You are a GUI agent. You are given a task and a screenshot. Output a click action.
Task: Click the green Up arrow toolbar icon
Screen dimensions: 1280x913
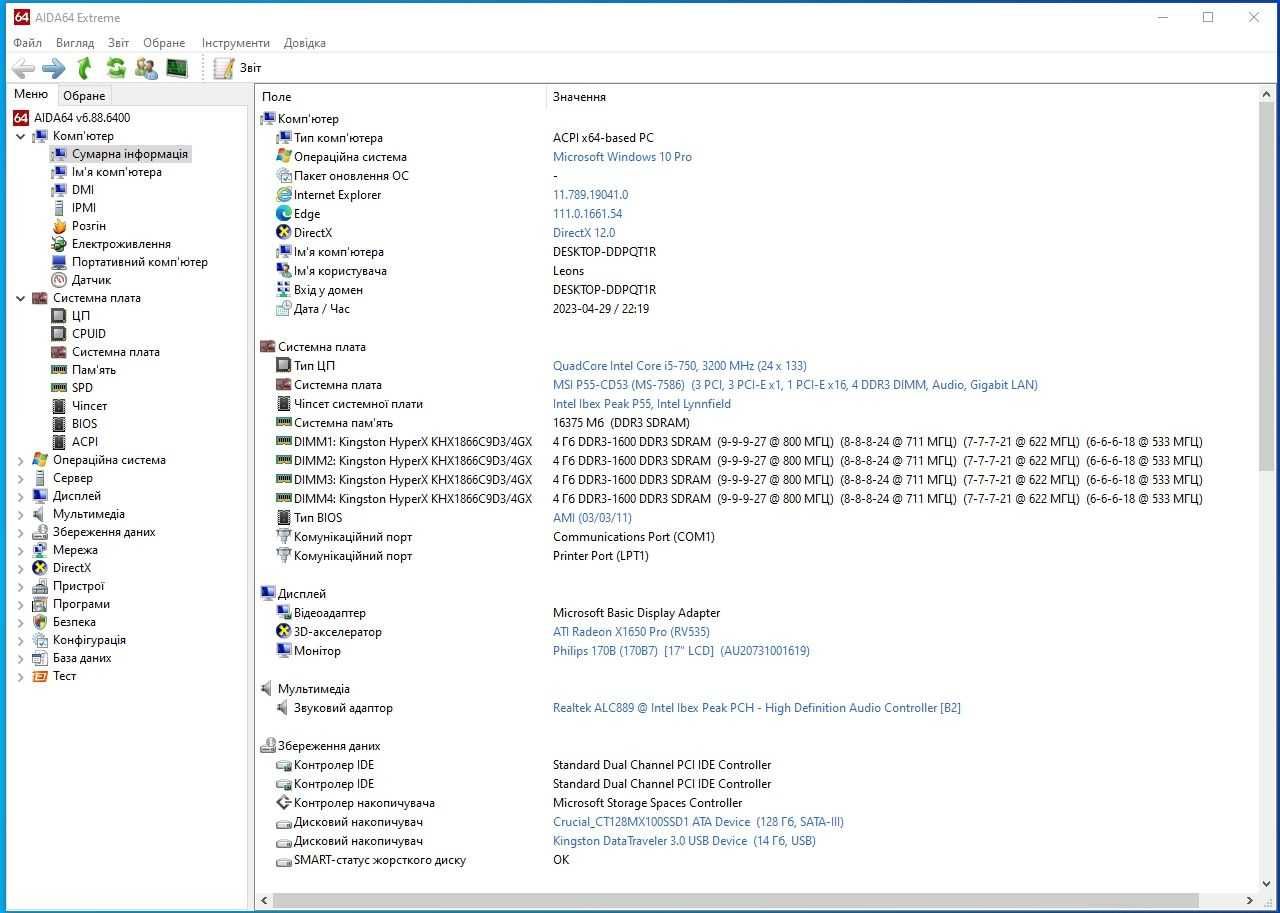point(85,68)
